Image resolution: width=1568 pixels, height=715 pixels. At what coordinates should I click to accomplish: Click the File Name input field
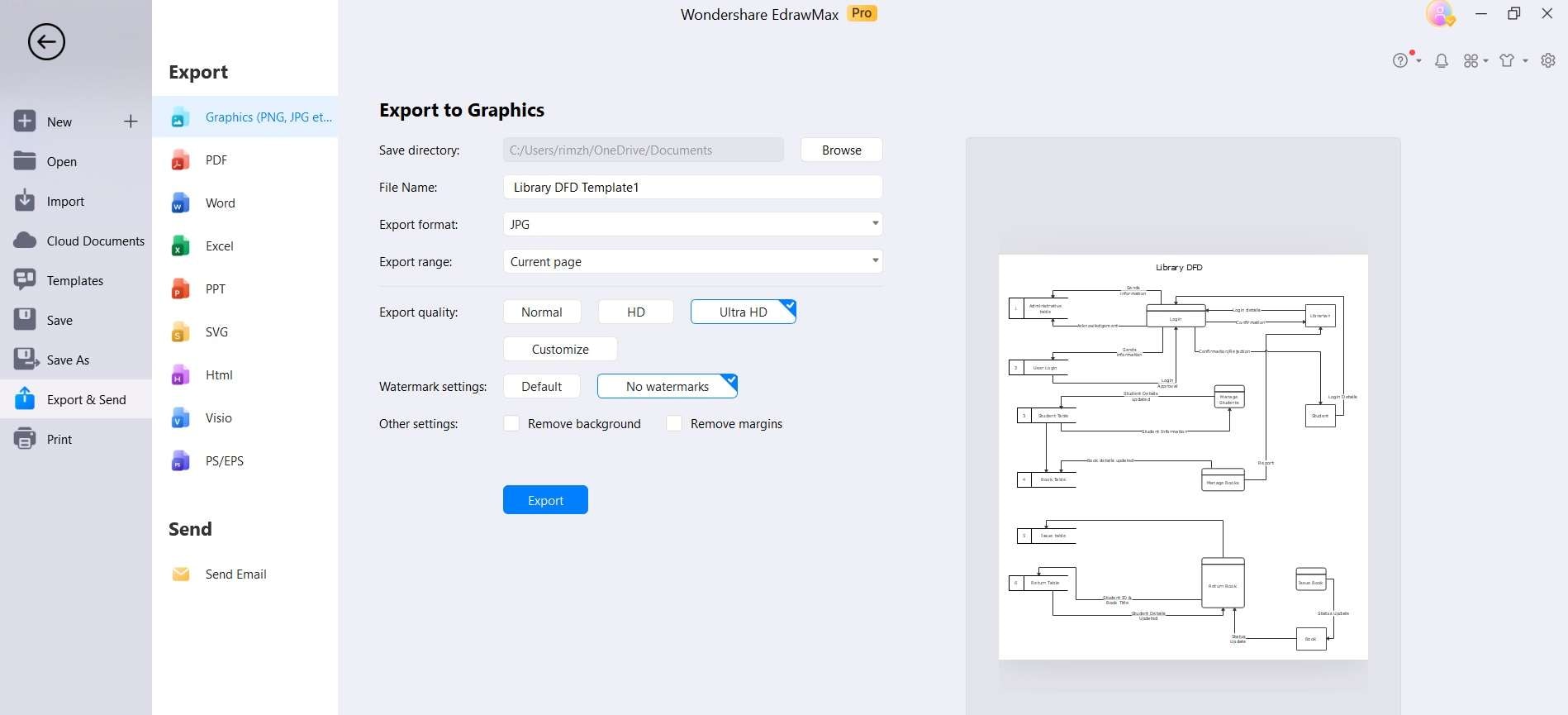tap(692, 188)
